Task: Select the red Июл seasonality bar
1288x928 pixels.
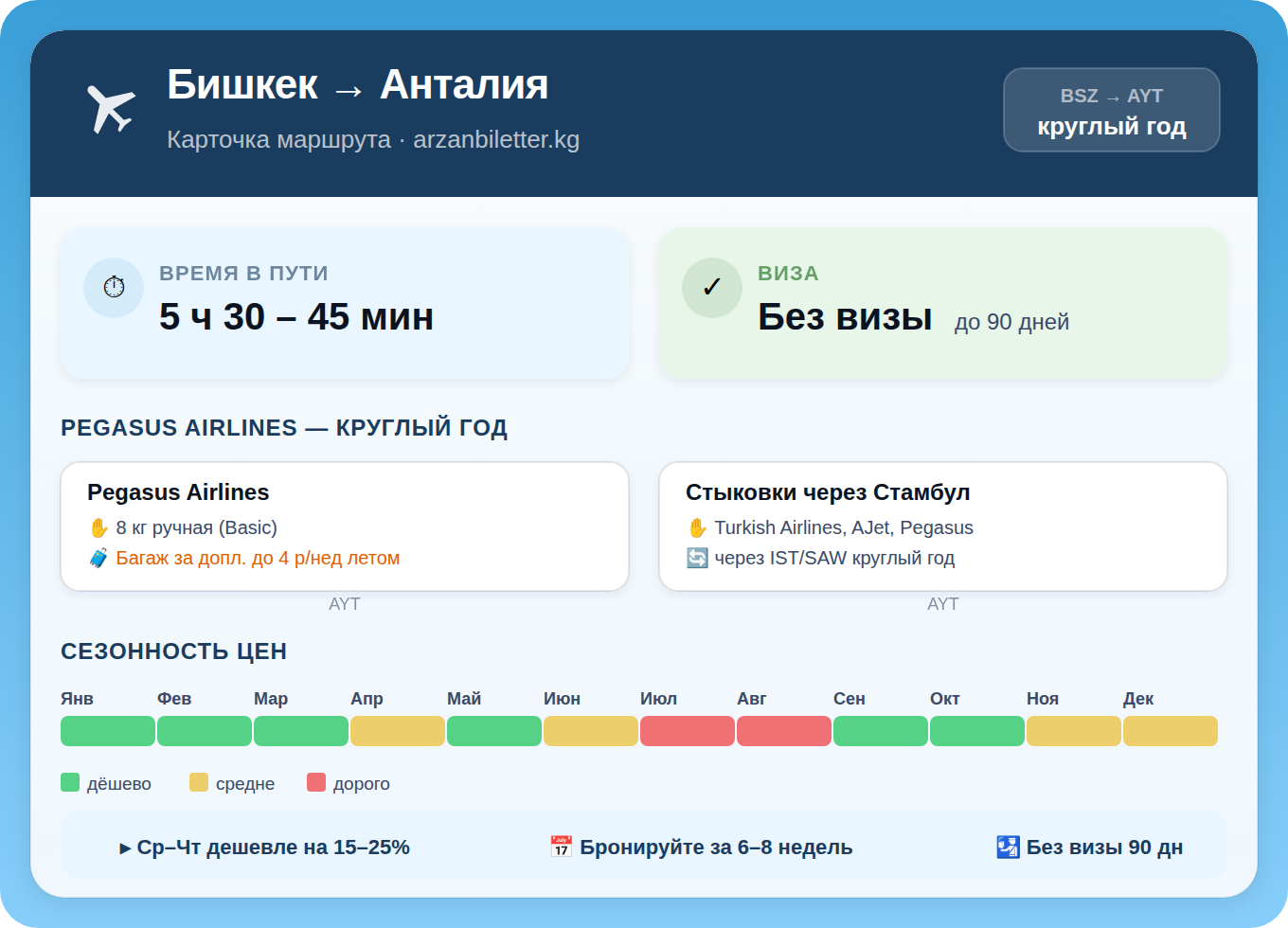Action: point(688,730)
